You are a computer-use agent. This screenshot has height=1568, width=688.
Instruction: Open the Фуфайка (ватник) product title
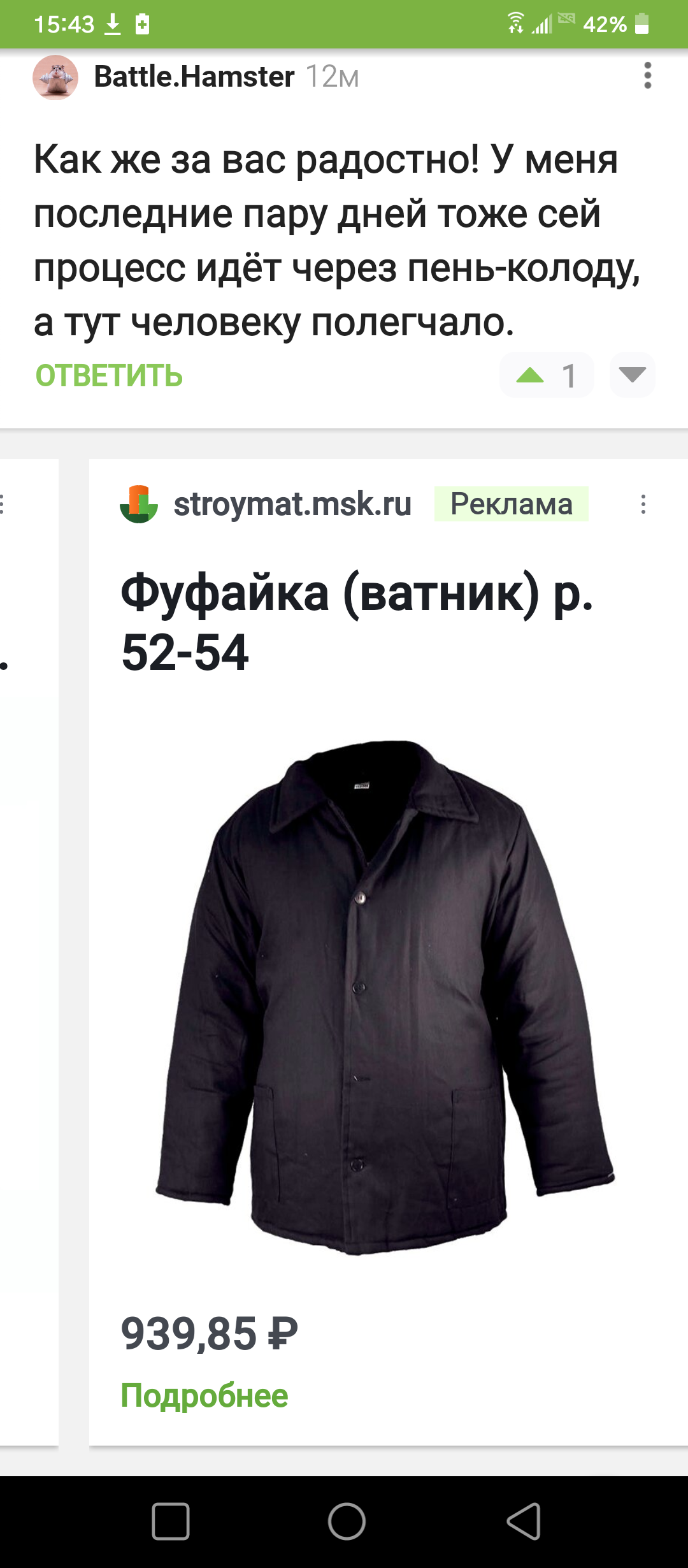[x=357, y=623]
